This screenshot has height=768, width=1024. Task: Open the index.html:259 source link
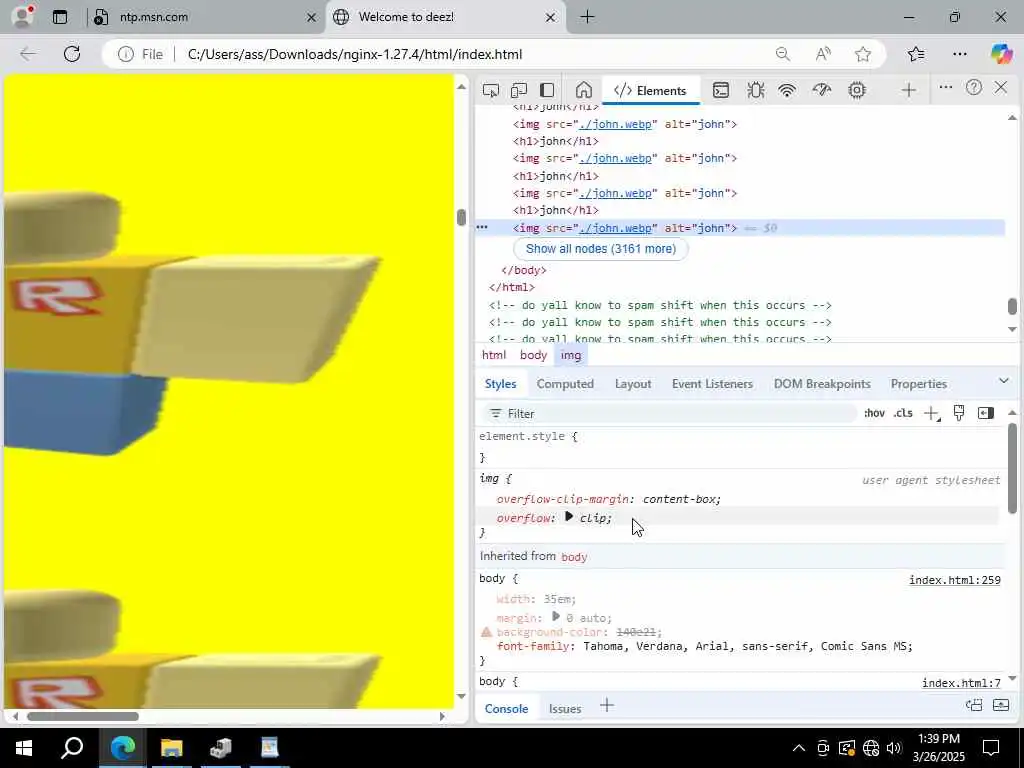(x=954, y=580)
